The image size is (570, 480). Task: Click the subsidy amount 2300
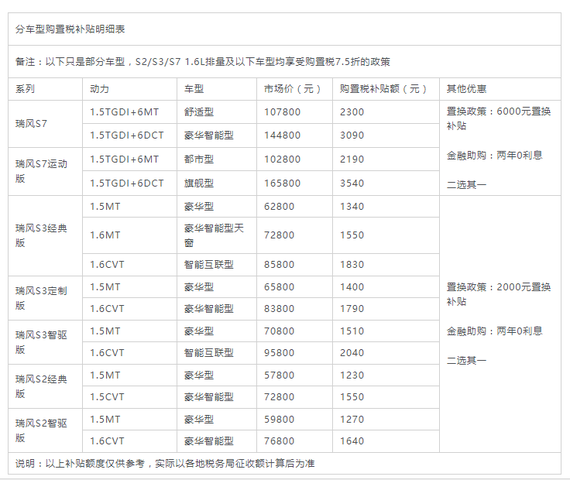(x=352, y=112)
